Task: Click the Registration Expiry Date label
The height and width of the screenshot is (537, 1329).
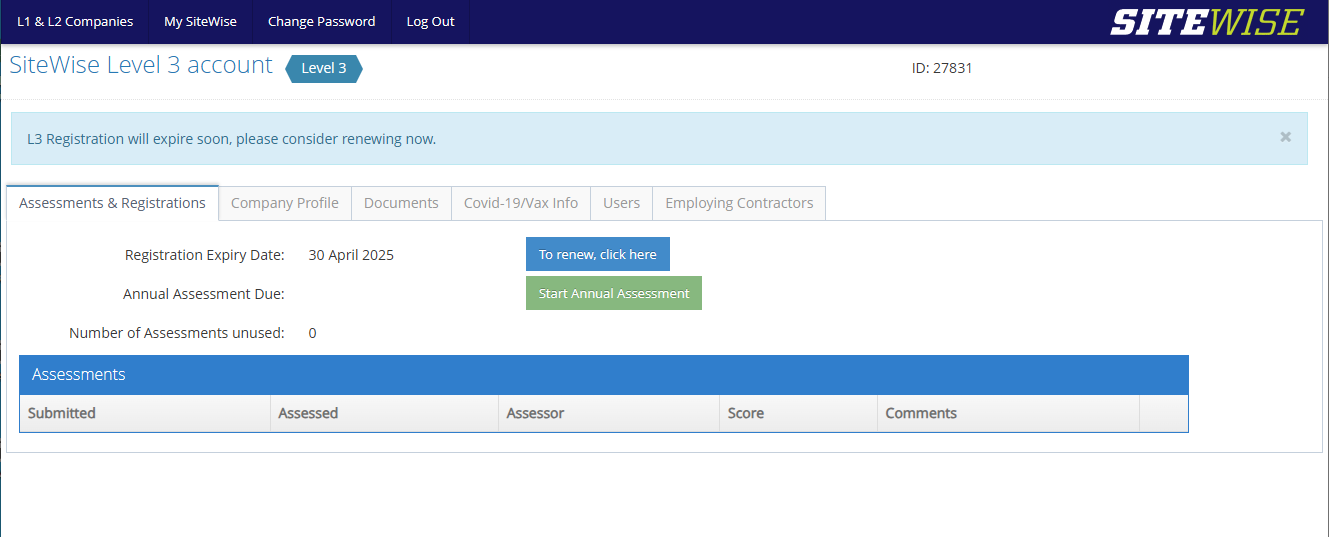Action: coord(205,255)
